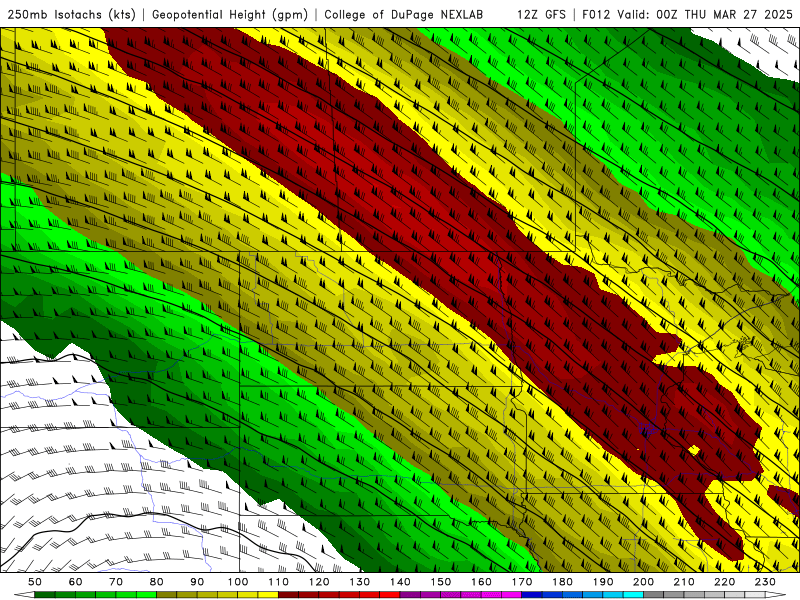Viewport: 800px width, 600px height.
Task: Click the 190 label on the color scale
Action: 603,582
